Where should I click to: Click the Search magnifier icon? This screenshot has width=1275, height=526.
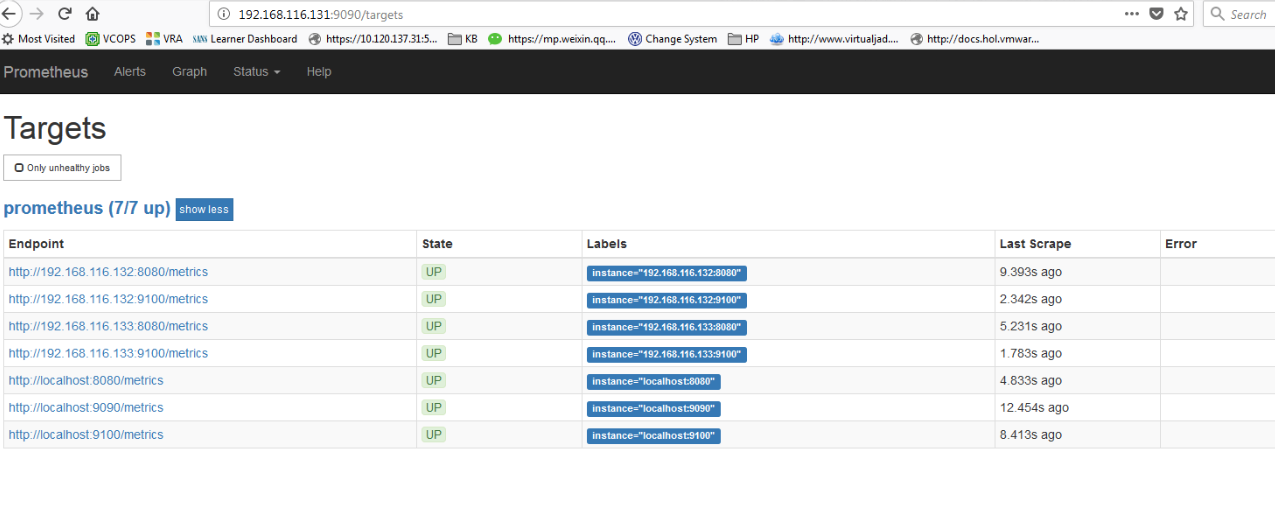pyautogui.click(x=1218, y=14)
